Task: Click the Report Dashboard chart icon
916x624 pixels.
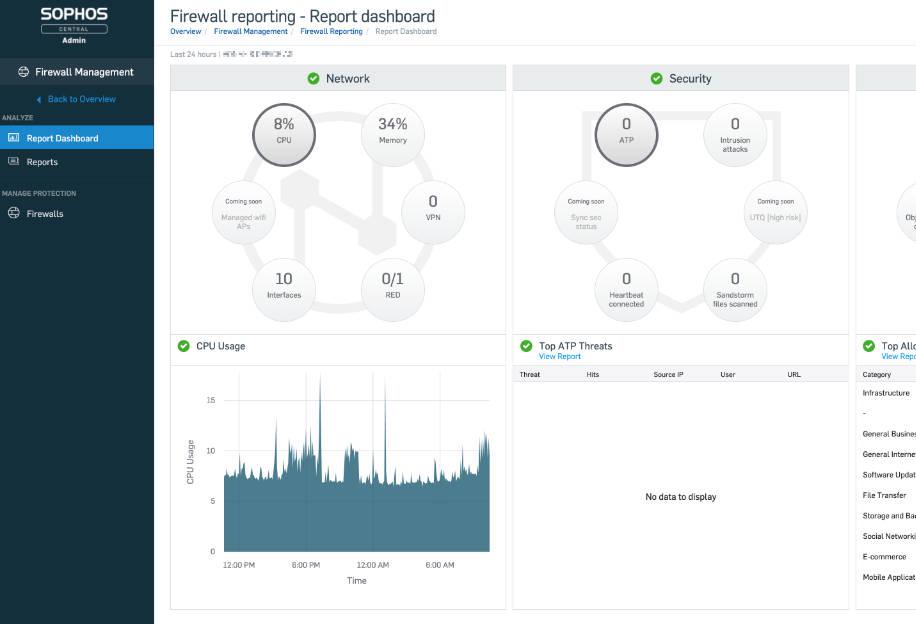Action: tap(13, 138)
